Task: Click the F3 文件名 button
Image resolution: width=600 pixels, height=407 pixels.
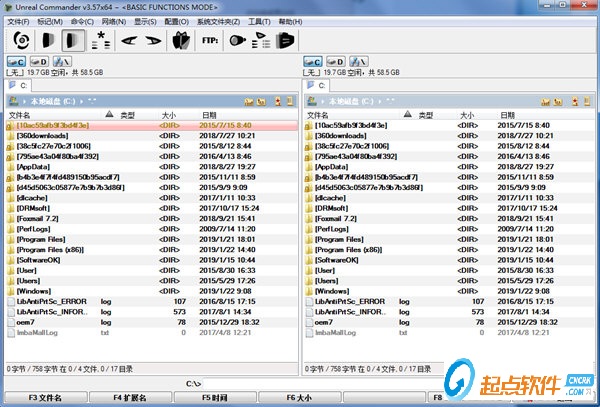Action: [45, 397]
